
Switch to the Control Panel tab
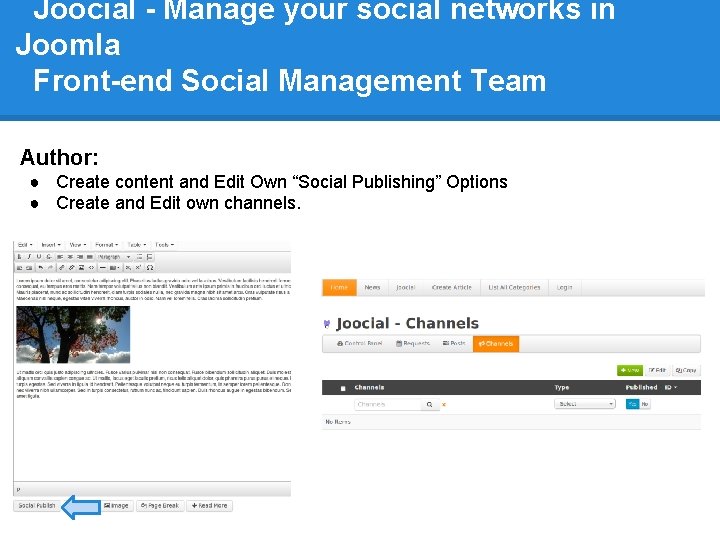[x=359, y=343]
